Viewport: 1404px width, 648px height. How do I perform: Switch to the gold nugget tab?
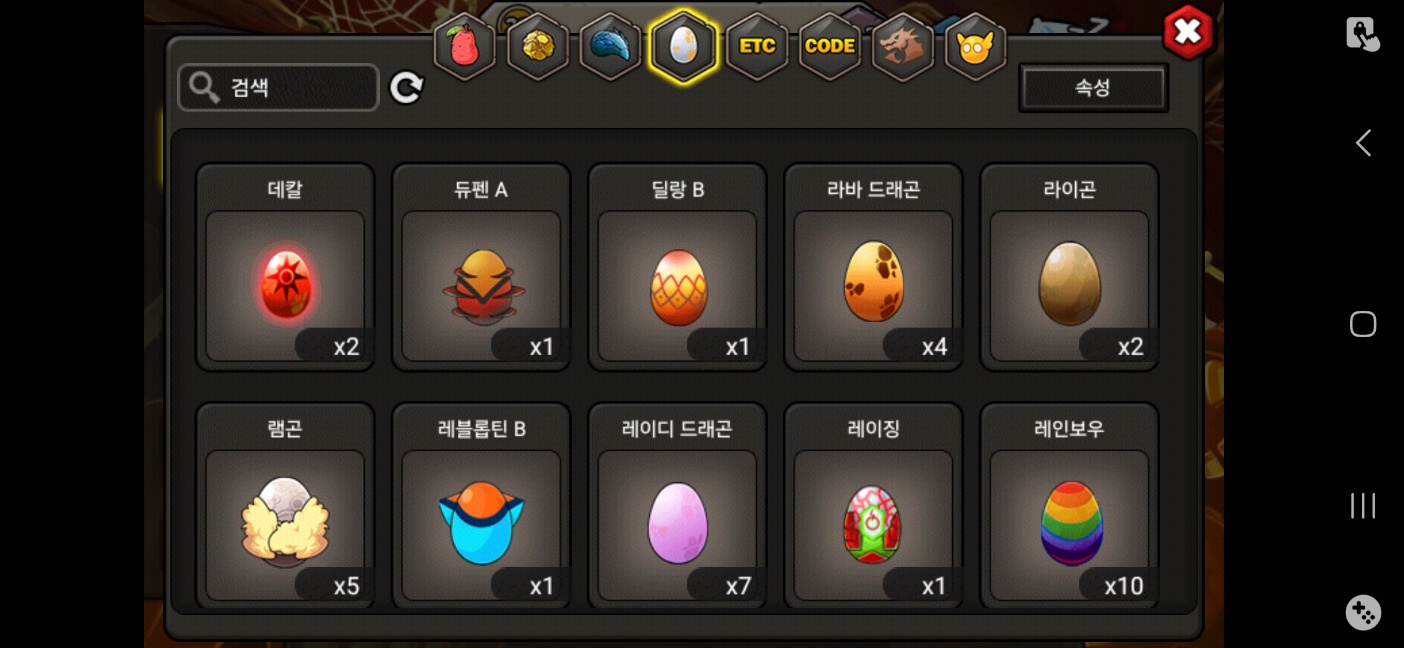tap(538, 46)
